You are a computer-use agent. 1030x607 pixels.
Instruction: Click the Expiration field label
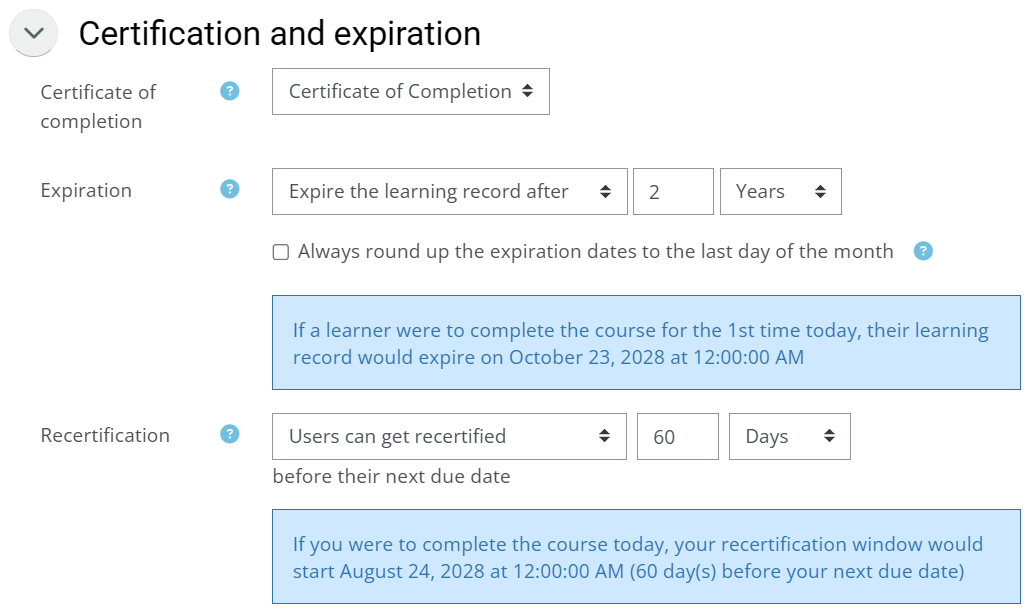86,191
